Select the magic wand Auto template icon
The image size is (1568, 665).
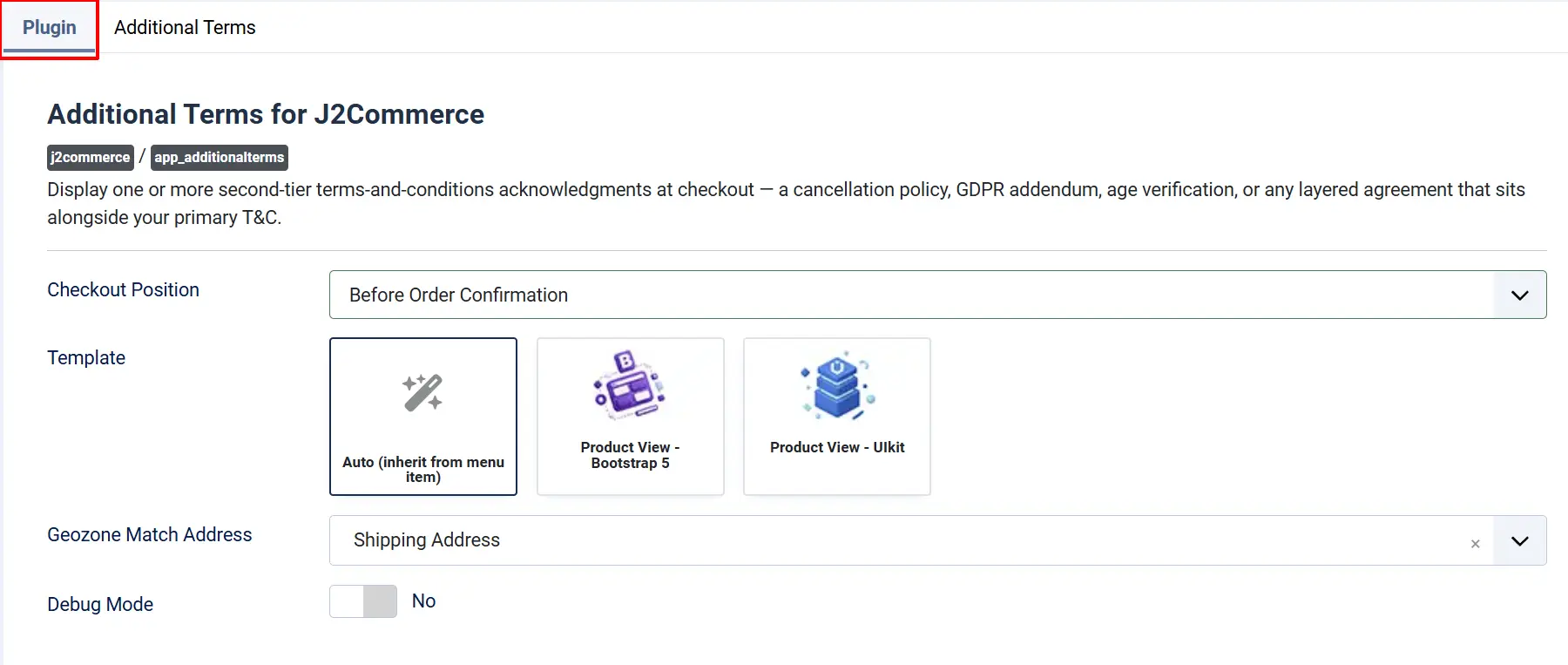point(422,392)
